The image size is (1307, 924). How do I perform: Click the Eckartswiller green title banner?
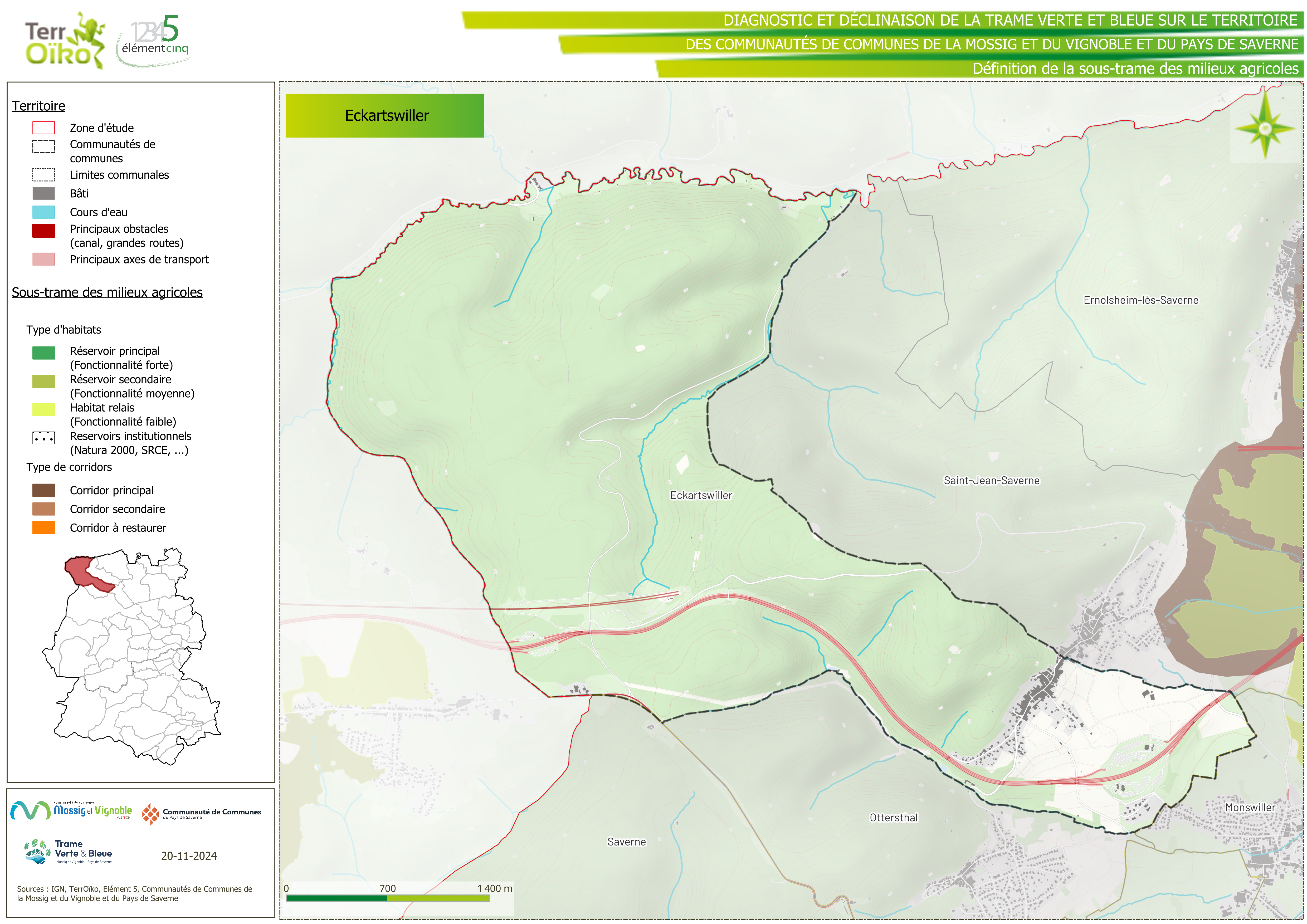(x=385, y=116)
